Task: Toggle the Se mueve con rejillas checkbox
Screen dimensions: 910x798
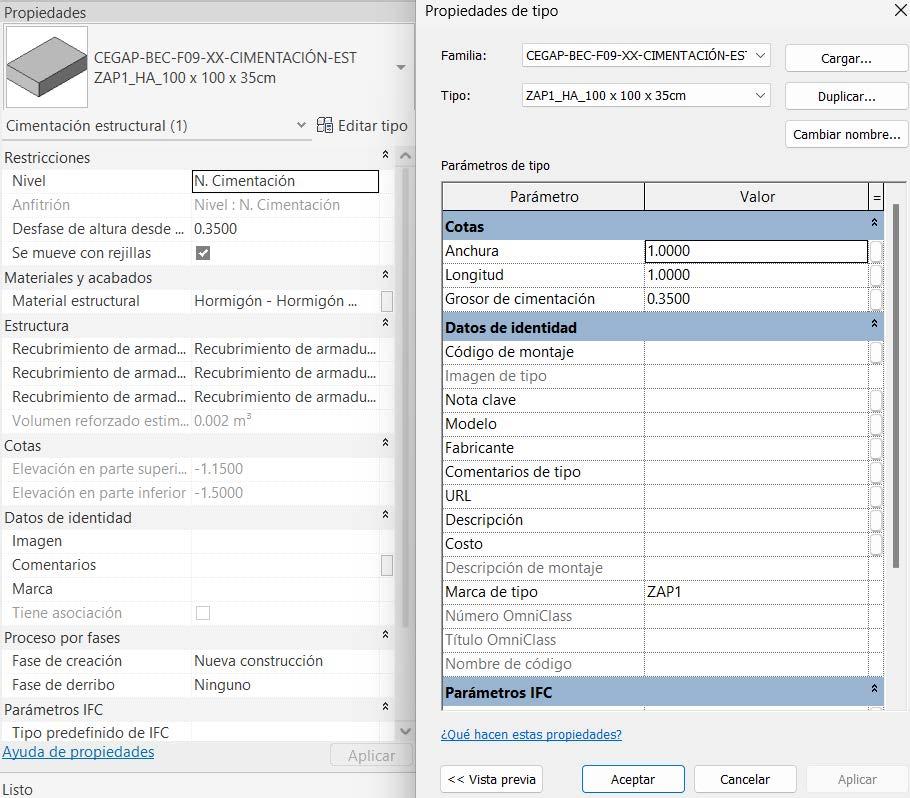Action: (x=203, y=253)
